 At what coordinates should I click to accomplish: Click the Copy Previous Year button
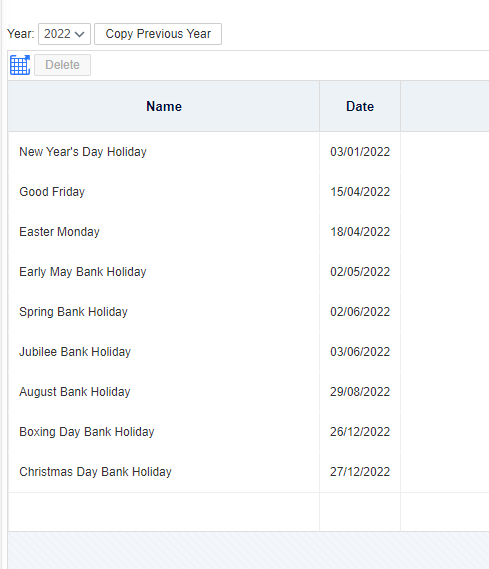pos(158,34)
